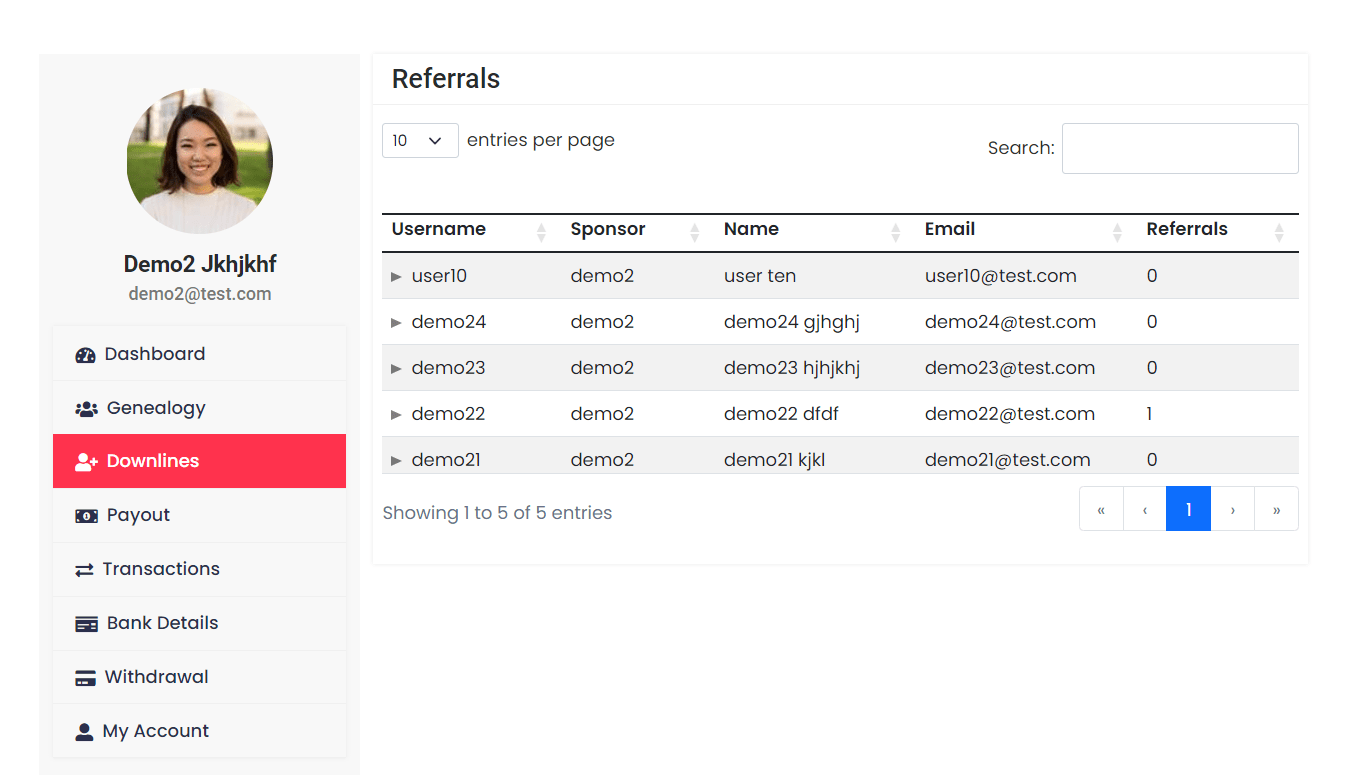Click the Bank Details card icon
1361x777 pixels.
point(86,624)
